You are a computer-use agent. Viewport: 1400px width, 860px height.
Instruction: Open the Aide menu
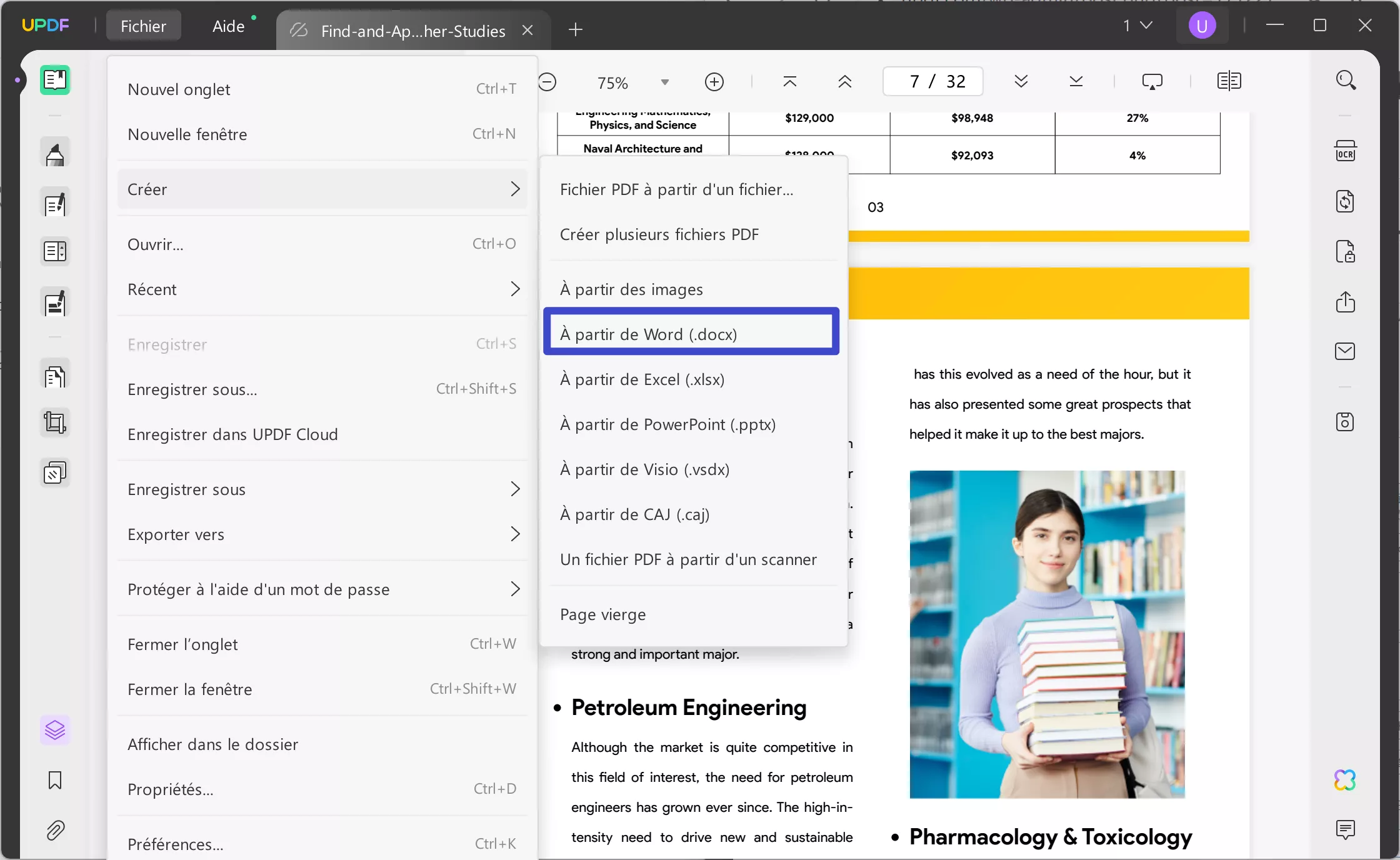[x=228, y=26]
